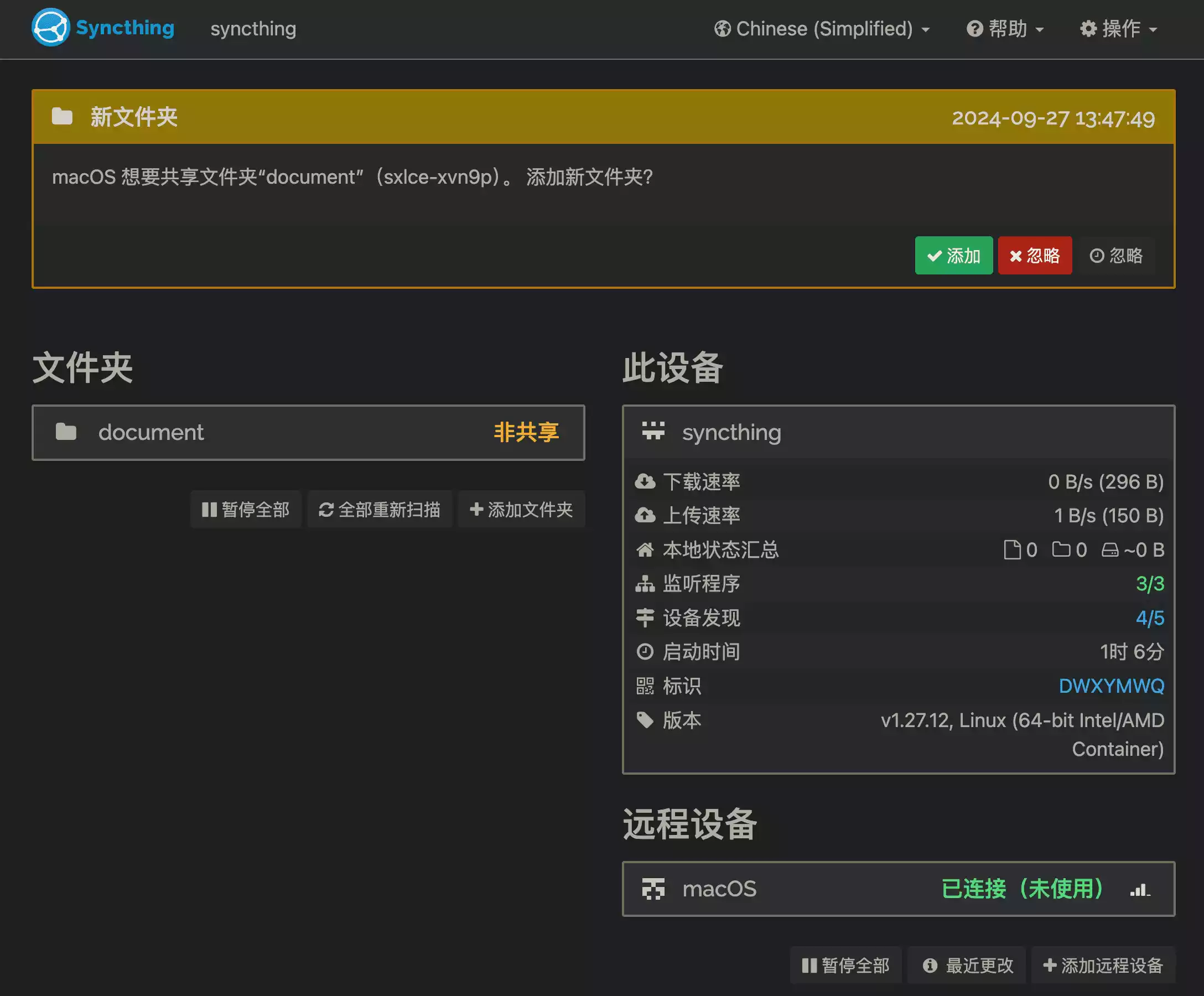Screen dimensions: 1204x996
Task: Open the Chinese (Simplified) language dropdown
Action: coord(822,29)
